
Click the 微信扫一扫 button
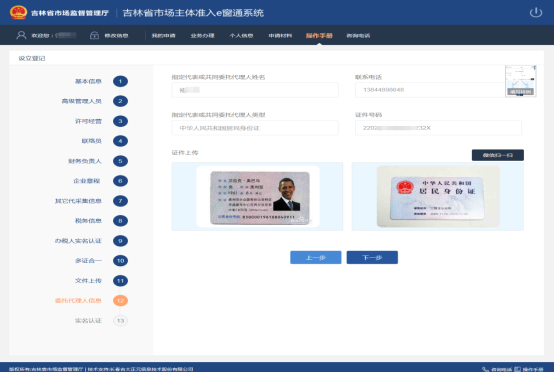(498, 155)
